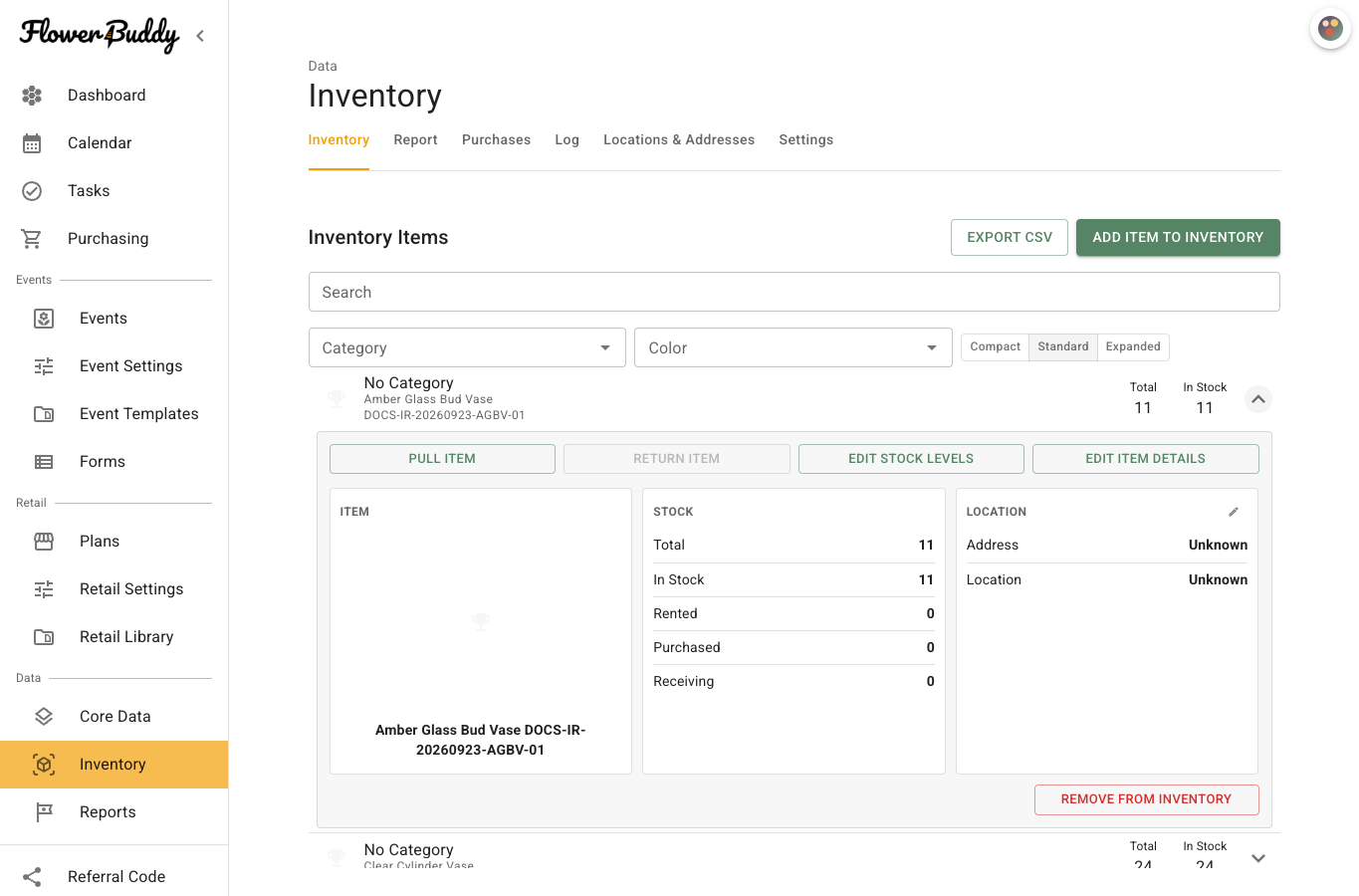Click the Amber Glass Bud Vase image placeholder

tap(481, 621)
